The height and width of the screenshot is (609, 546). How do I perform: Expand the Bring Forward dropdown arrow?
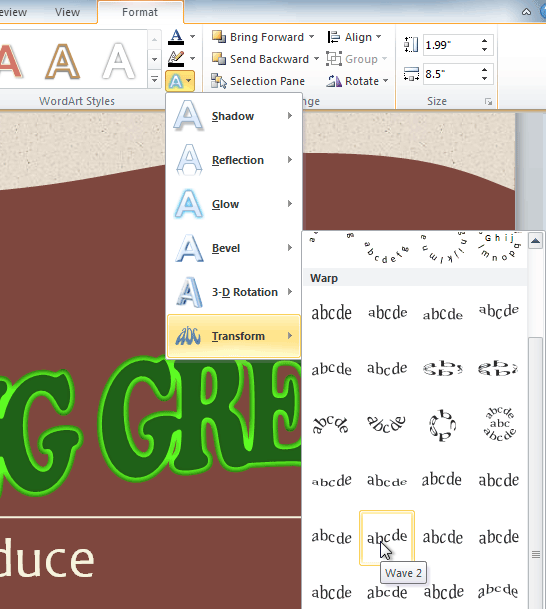(311, 37)
